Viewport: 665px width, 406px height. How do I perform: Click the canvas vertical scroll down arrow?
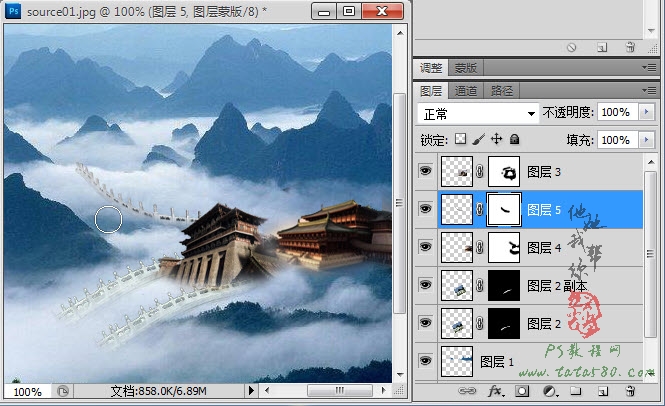point(400,374)
